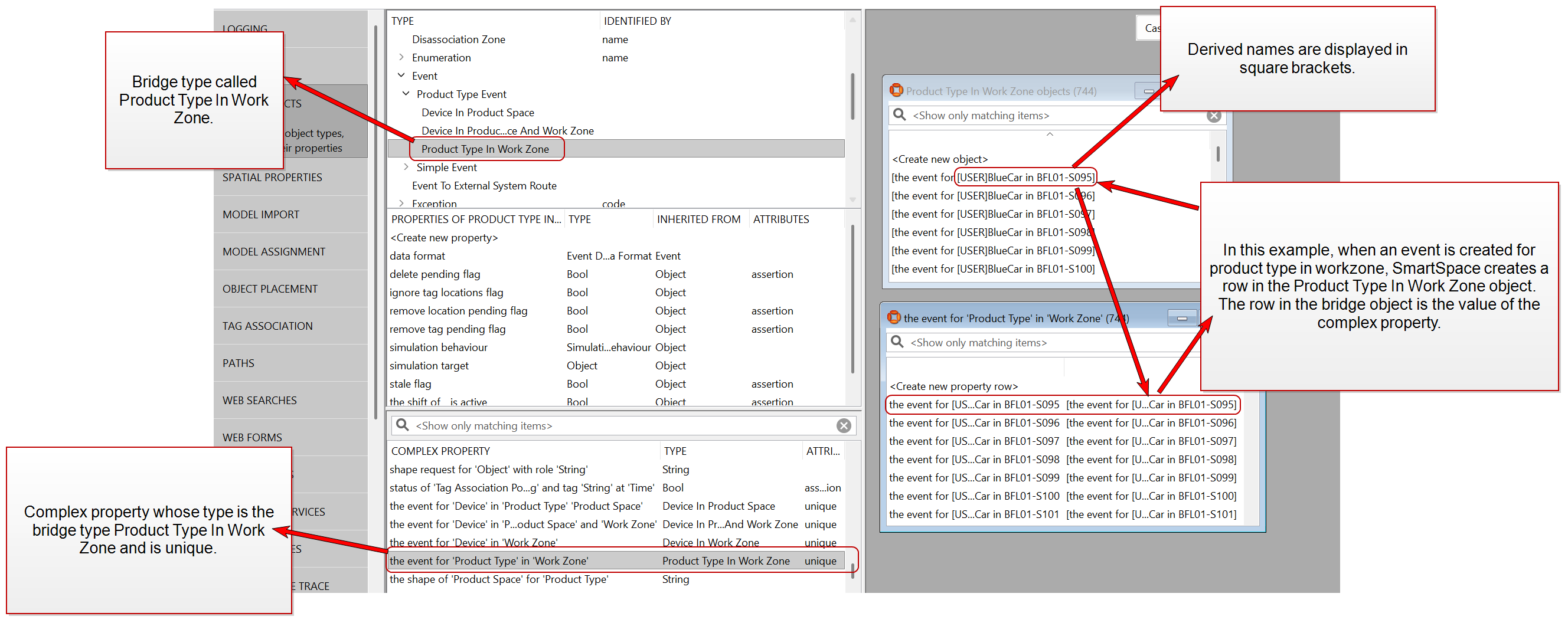The height and width of the screenshot is (623, 1568).
Task: Click Create new property row entry
Action: [953, 386]
